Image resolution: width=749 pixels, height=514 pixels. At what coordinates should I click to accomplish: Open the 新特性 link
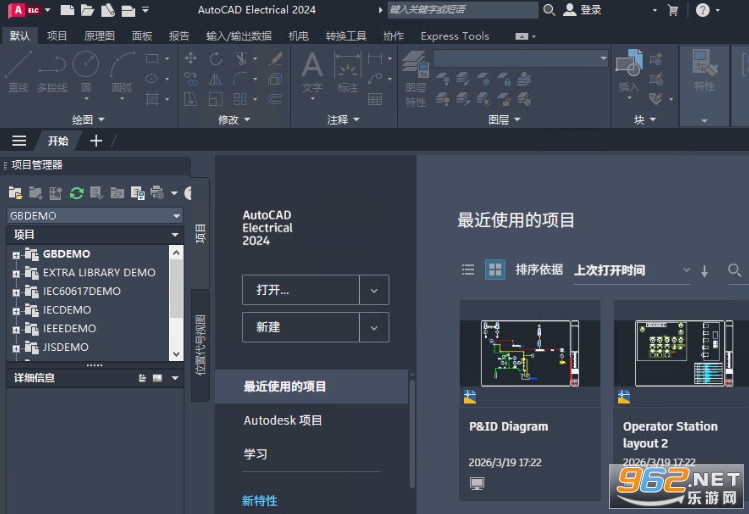[259, 501]
